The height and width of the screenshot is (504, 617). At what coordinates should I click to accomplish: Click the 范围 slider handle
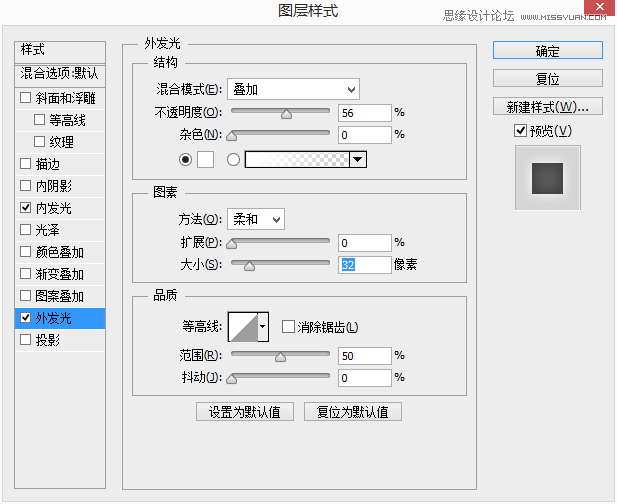281,357
